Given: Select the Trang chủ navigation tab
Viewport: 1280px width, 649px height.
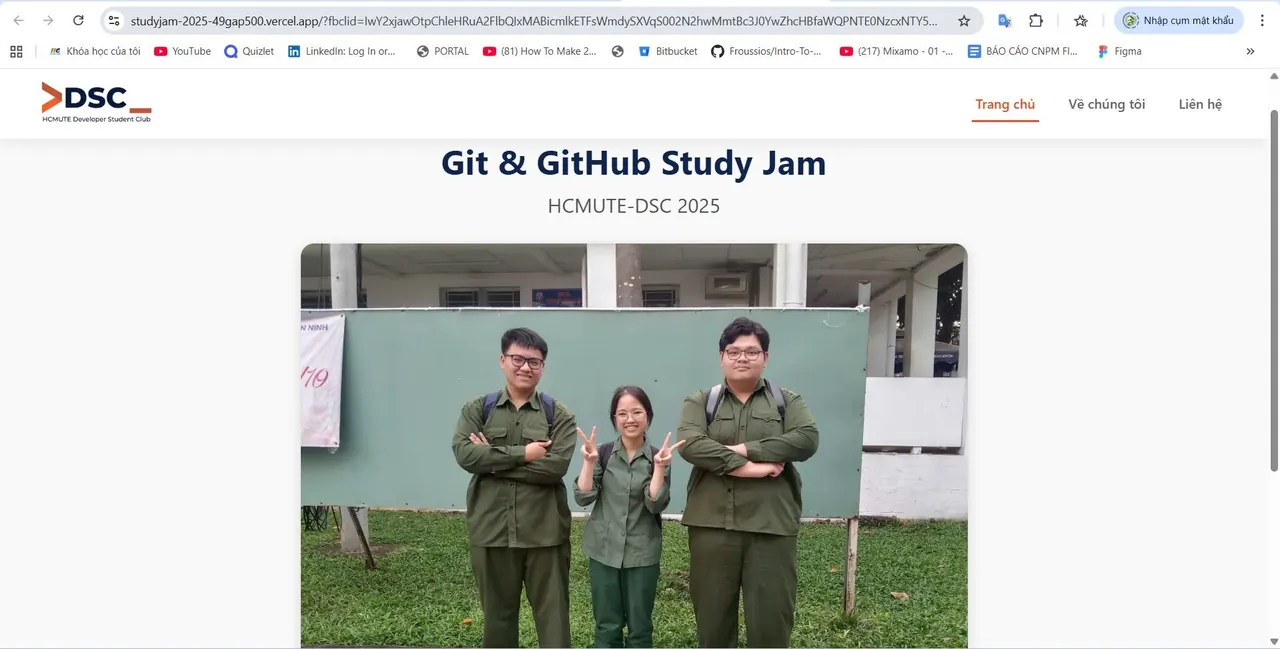Looking at the screenshot, I should [1005, 104].
